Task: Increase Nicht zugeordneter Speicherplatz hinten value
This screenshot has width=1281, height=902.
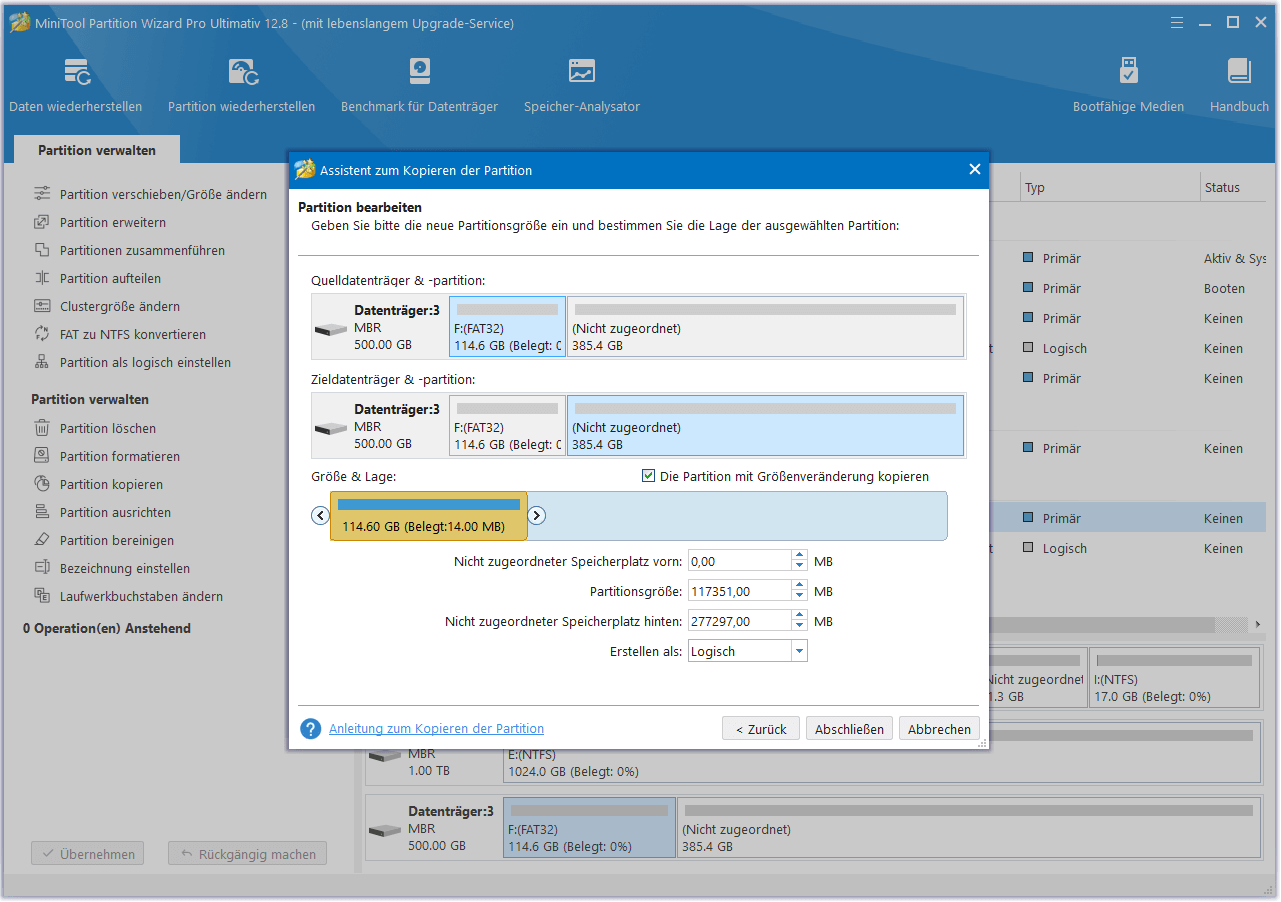Action: pos(799,616)
